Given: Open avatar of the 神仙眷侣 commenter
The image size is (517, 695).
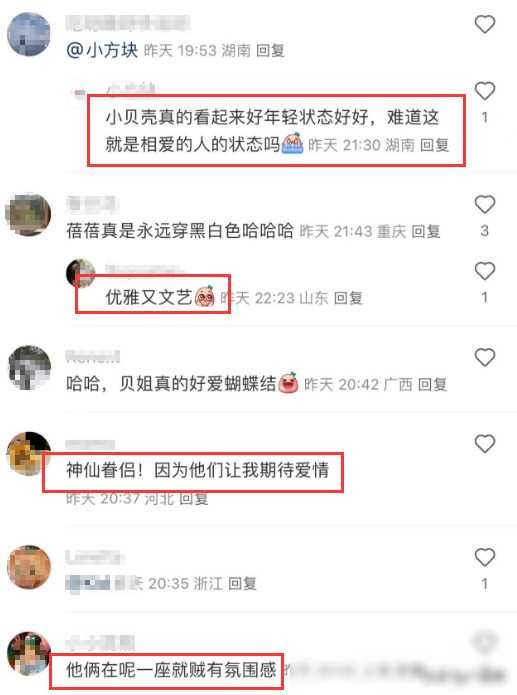Looking at the screenshot, I should coord(28,453).
